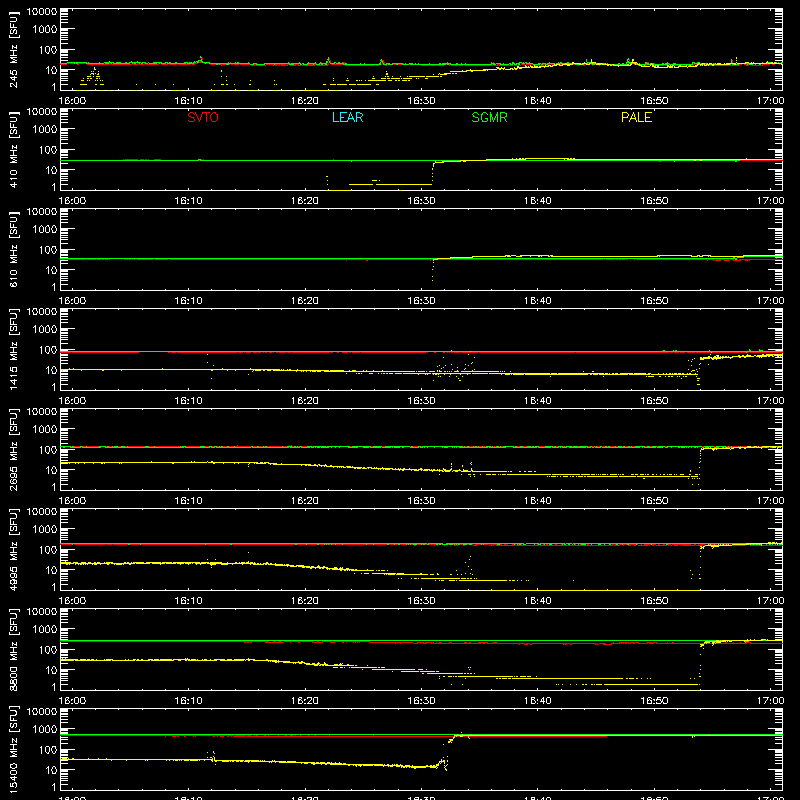Click the 16:00 time tick under 8800 MHz panel

(72, 701)
